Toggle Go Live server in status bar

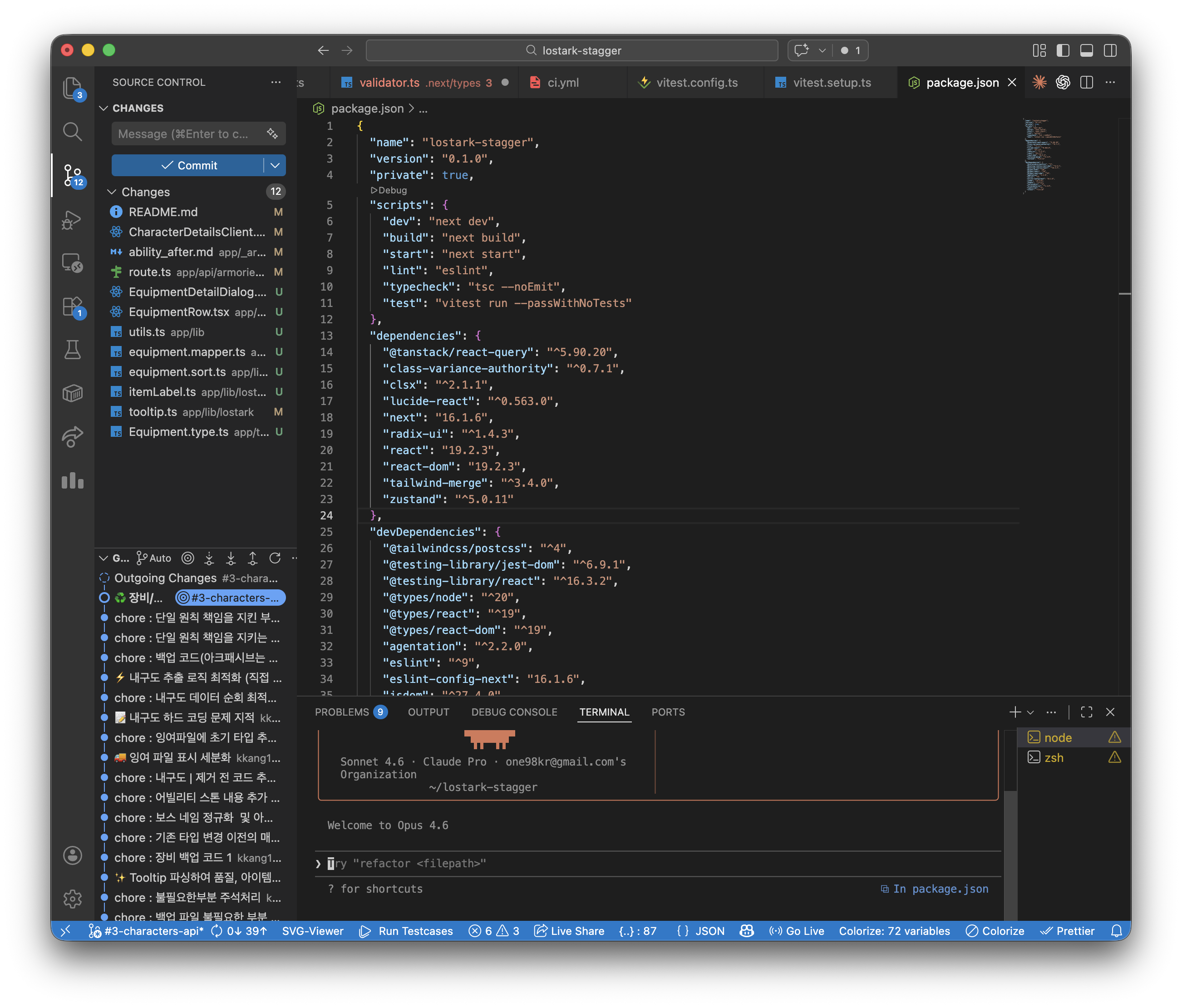coord(796,931)
